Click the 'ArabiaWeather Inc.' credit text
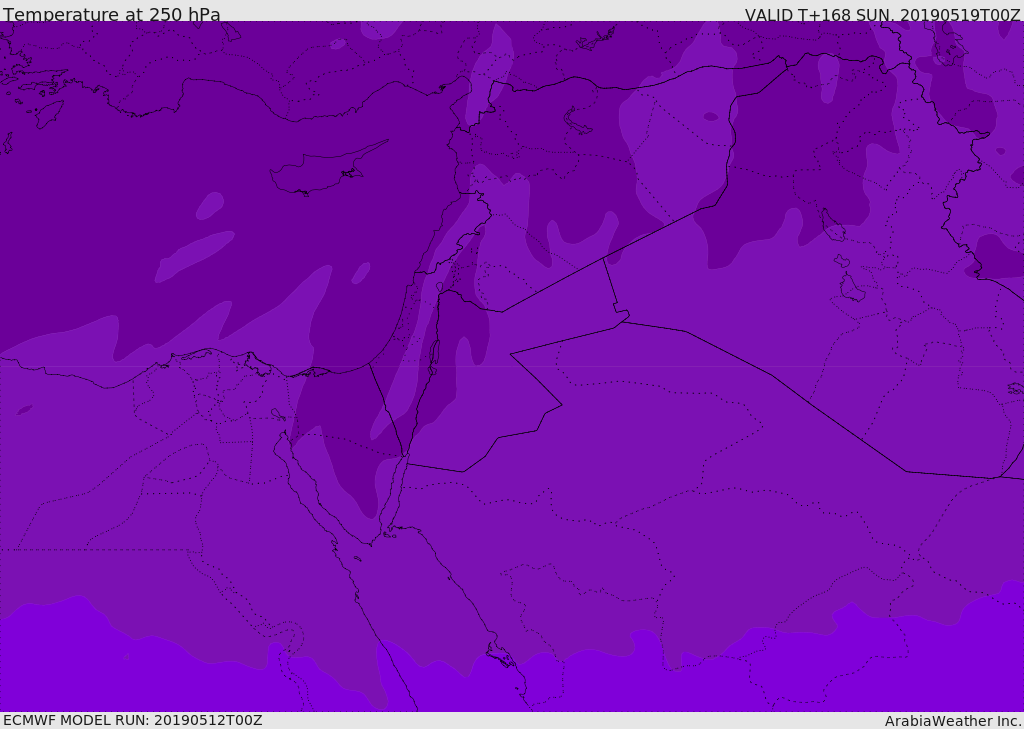Image resolution: width=1024 pixels, height=729 pixels. (x=952, y=721)
